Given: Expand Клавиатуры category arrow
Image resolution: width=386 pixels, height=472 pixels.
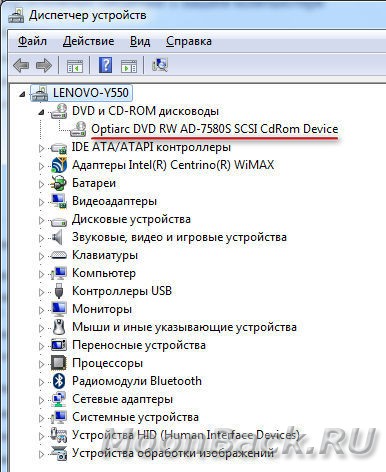Looking at the screenshot, I should pos(41,256).
